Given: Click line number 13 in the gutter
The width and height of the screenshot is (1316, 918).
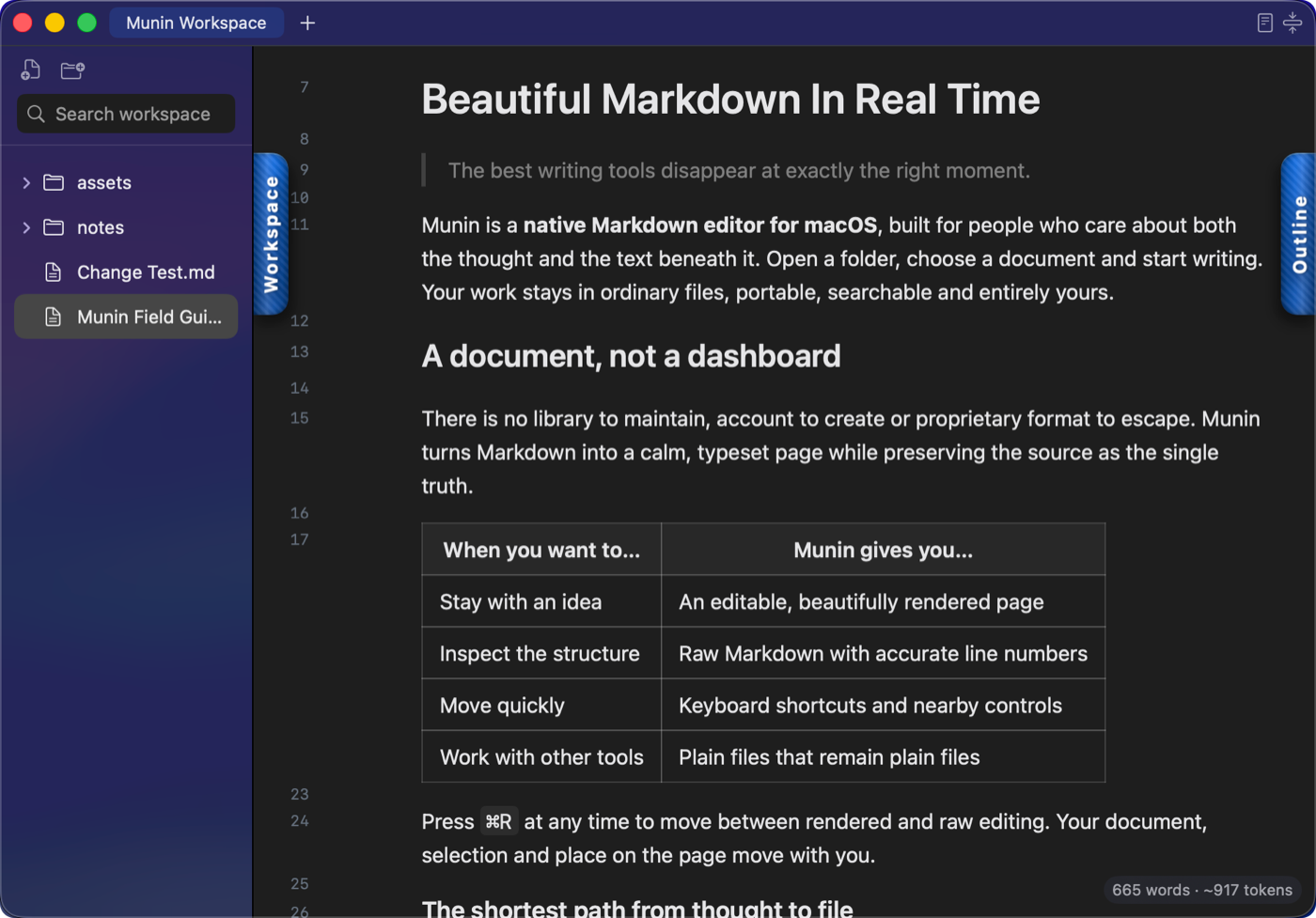Looking at the screenshot, I should click(x=300, y=352).
